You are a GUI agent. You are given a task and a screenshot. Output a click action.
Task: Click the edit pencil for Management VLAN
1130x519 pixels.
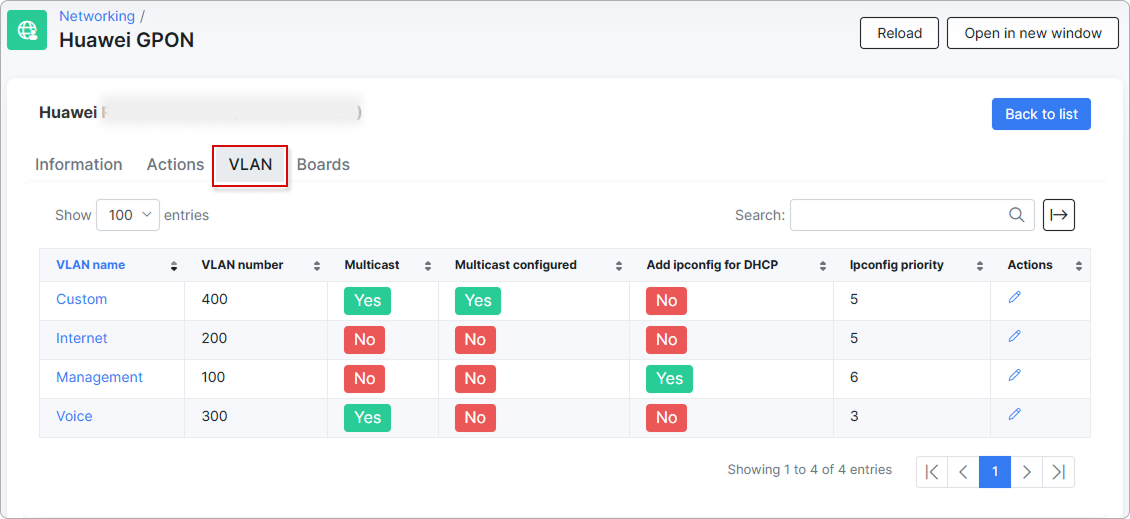1014,376
